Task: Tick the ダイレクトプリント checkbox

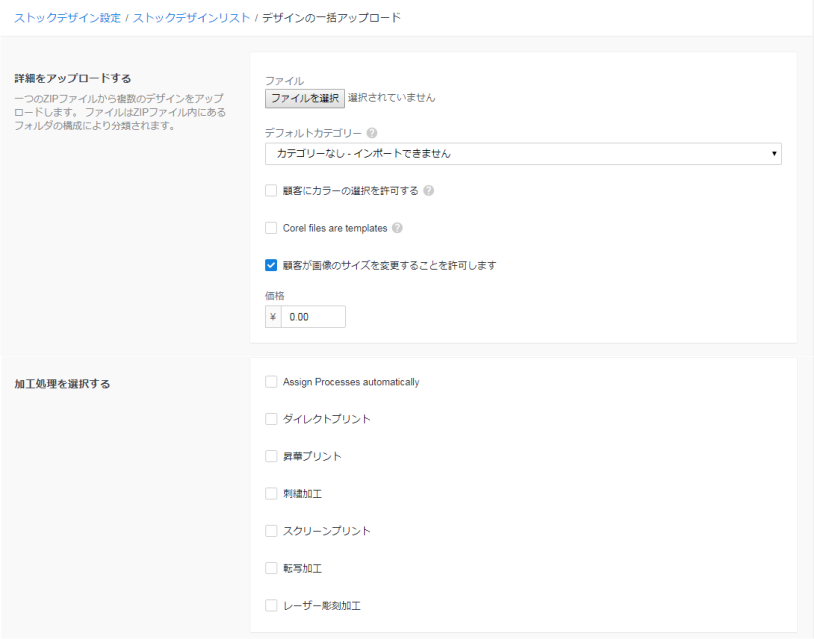Action: click(271, 419)
